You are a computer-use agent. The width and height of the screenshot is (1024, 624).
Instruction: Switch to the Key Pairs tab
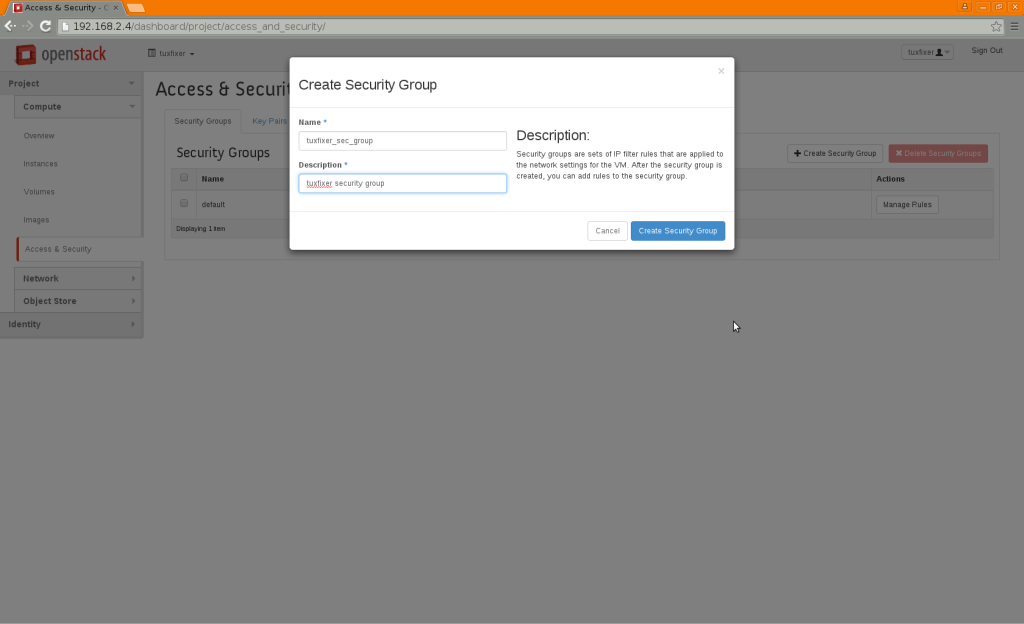tap(269, 120)
